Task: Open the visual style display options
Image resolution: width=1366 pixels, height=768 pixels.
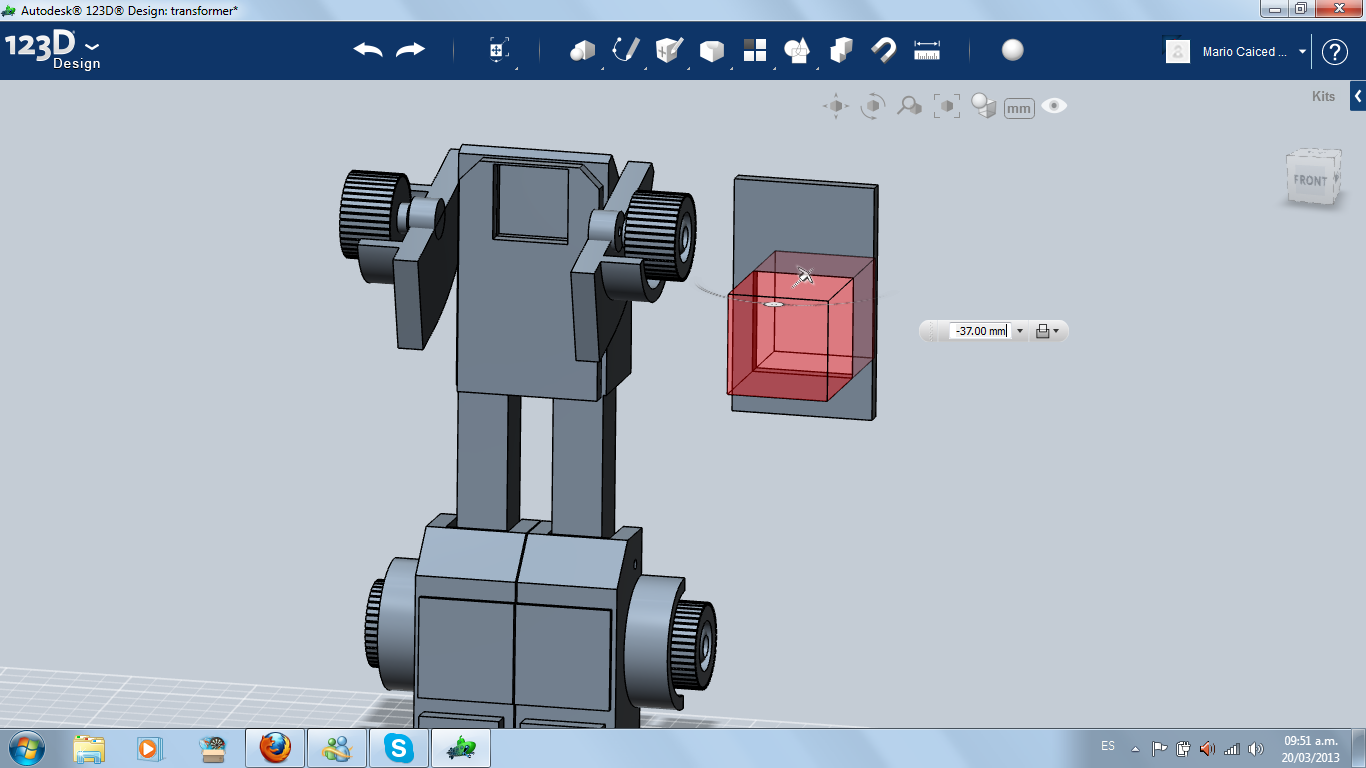Action: [x=984, y=106]
